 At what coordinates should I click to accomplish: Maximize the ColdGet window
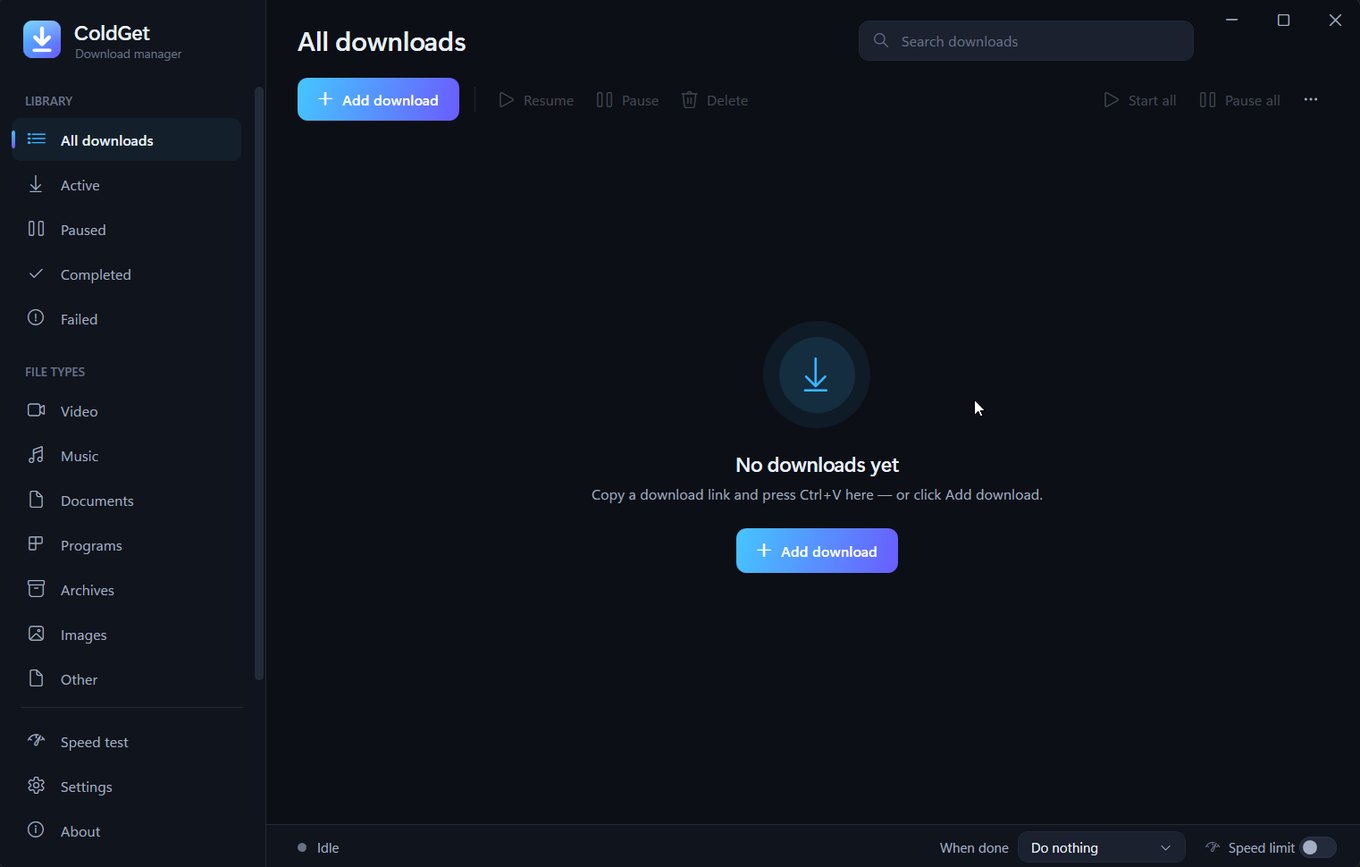click(1284, 20)
